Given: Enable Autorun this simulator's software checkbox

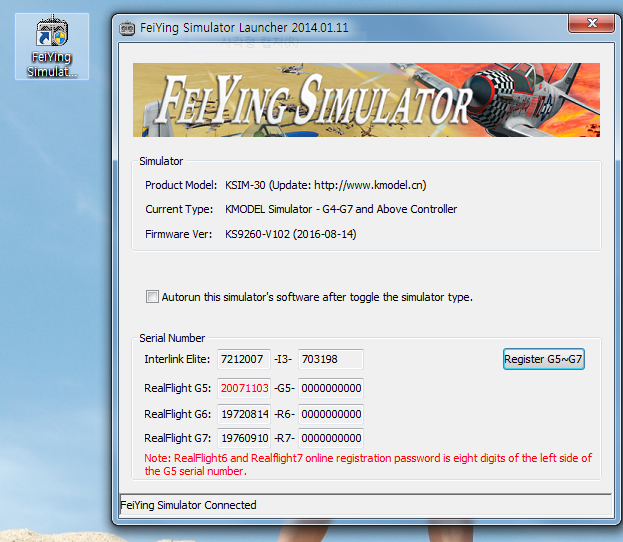Looking at the screenshot, I should 152,296.
